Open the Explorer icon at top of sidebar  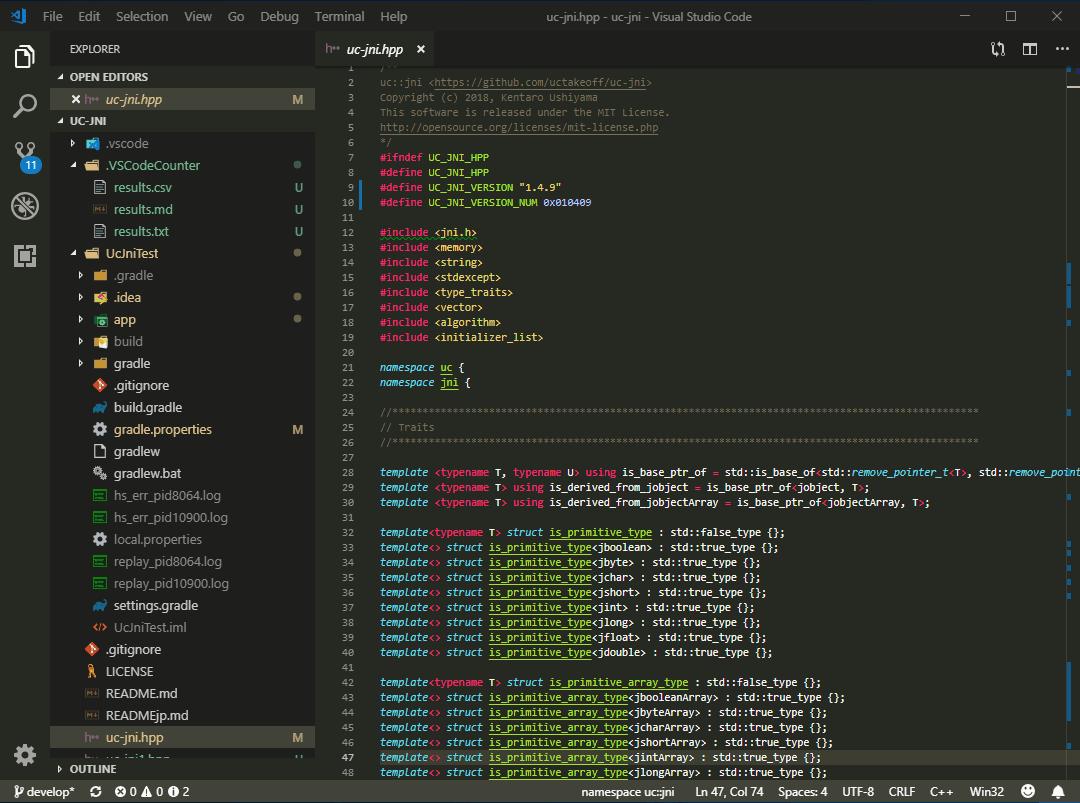click(x=24, y=57)
